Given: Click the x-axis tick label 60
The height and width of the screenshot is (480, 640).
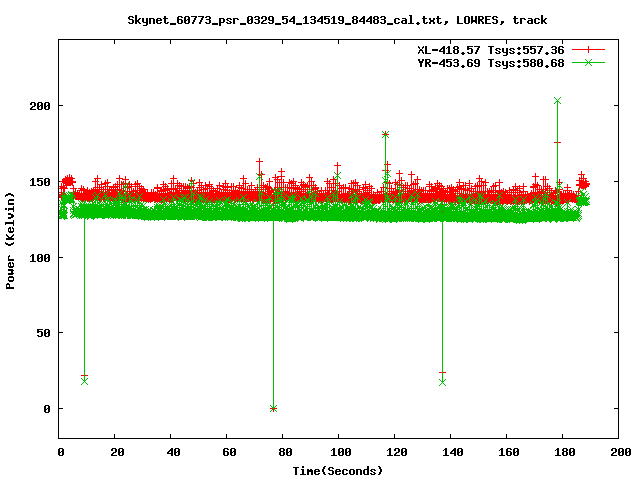Looking at the screenshot, I should pyautogui.click(x=229, y=452).
